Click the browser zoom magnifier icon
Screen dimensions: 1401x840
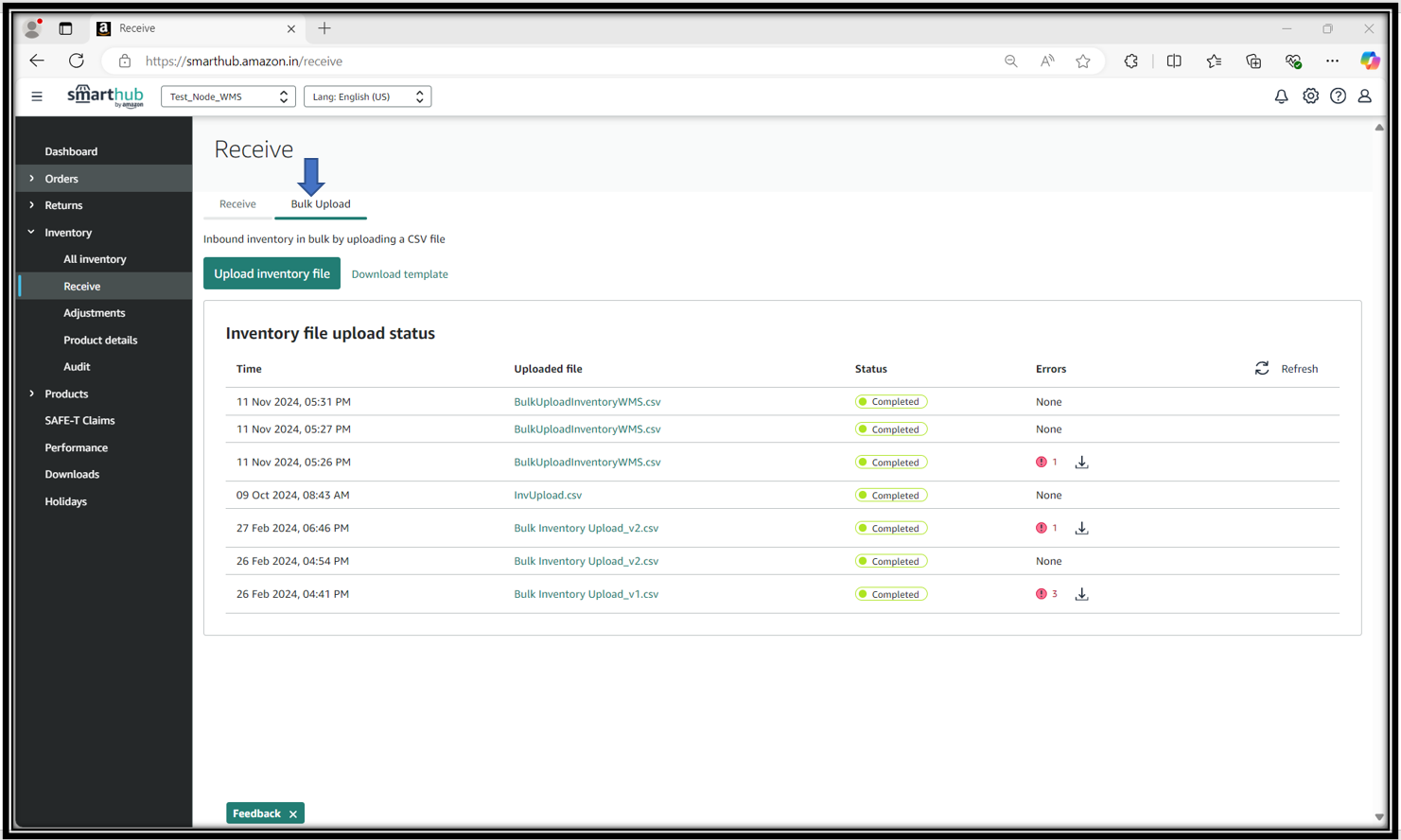[1011, 61]
